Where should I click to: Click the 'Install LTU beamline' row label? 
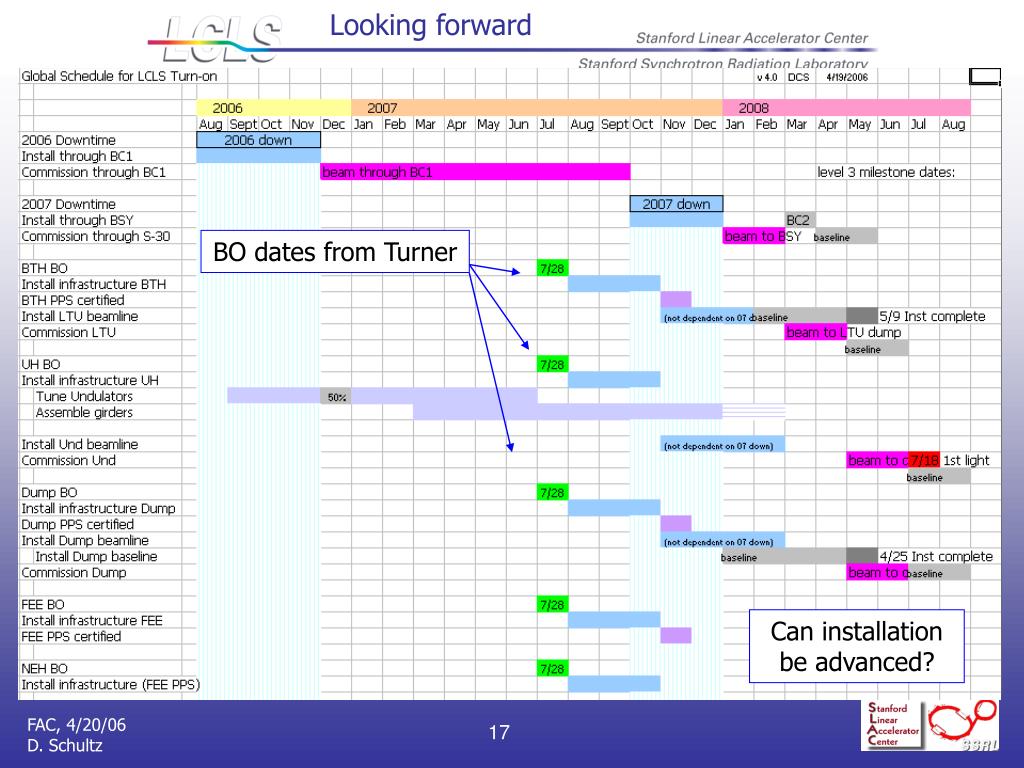pyautogui.click(x=80, y=316)
